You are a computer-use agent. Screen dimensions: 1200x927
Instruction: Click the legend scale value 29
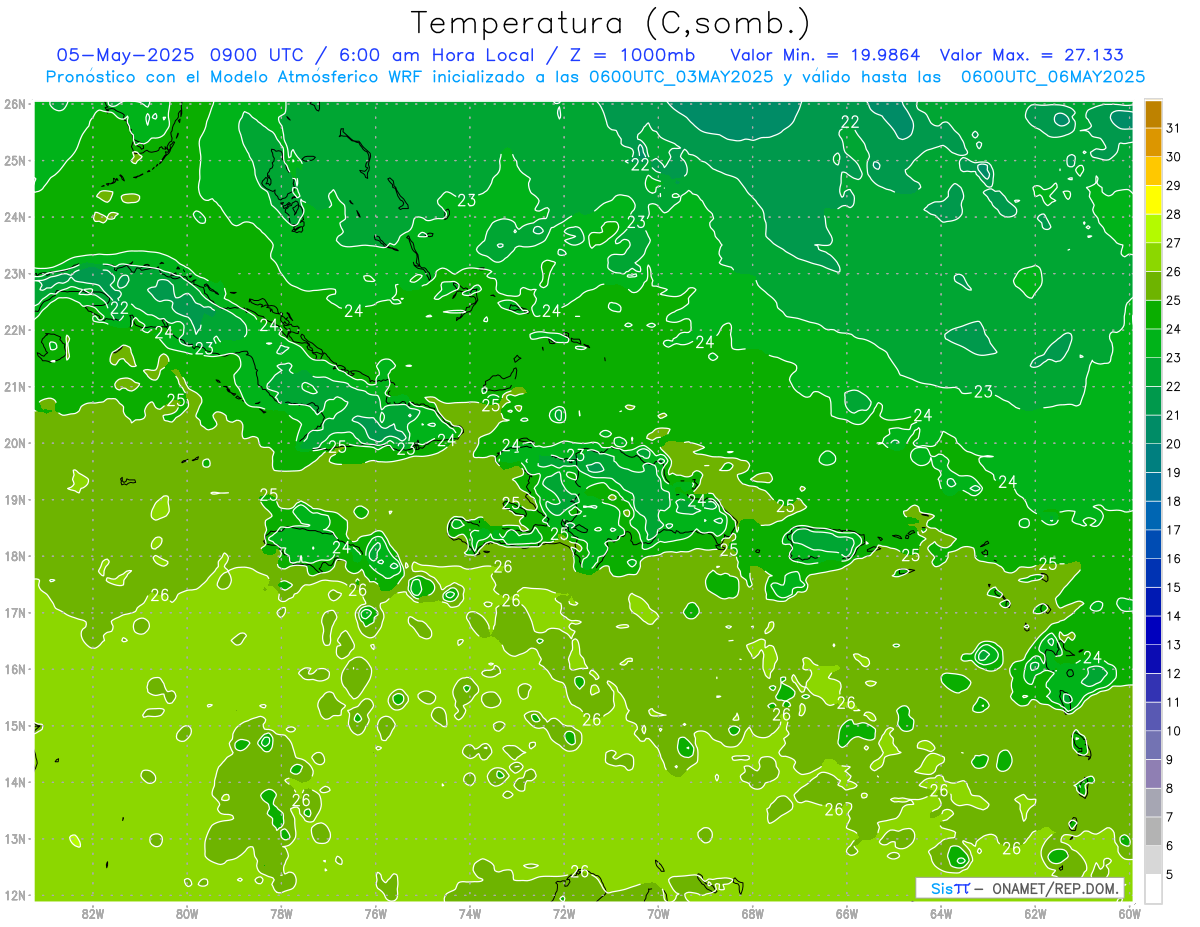click(1173, 185)
